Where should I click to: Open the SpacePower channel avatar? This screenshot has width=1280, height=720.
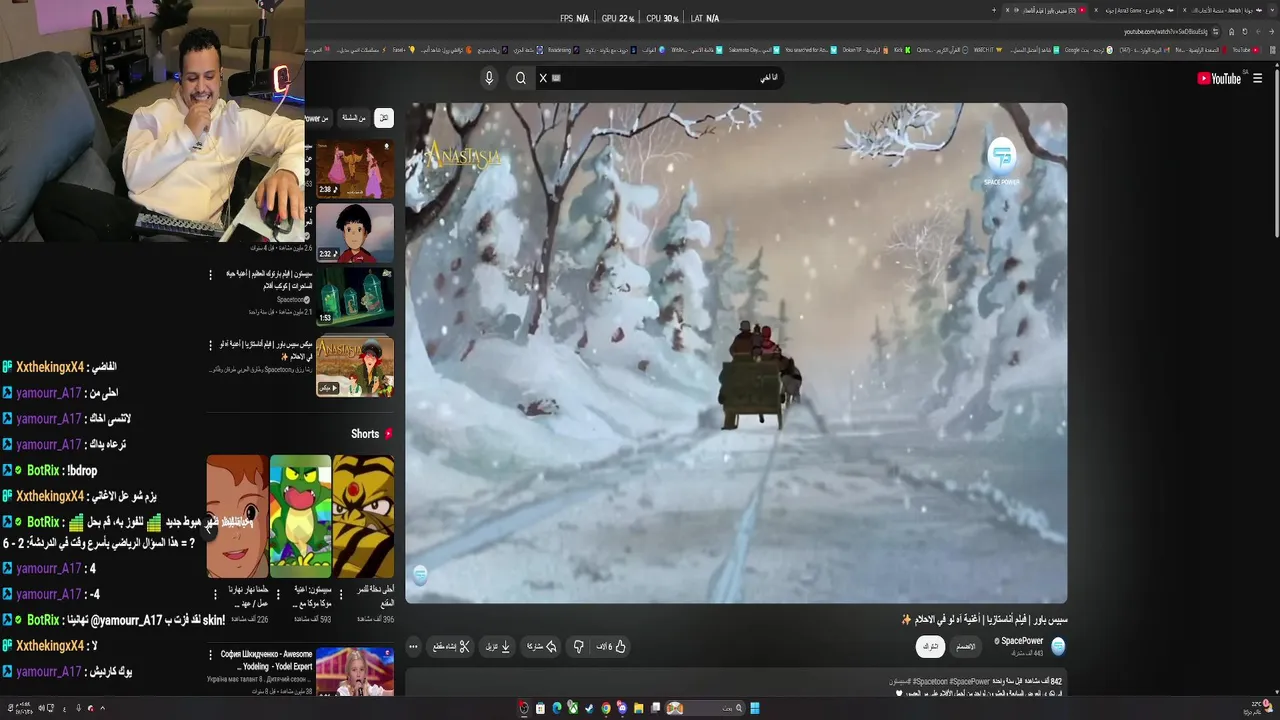[1058, 646]
